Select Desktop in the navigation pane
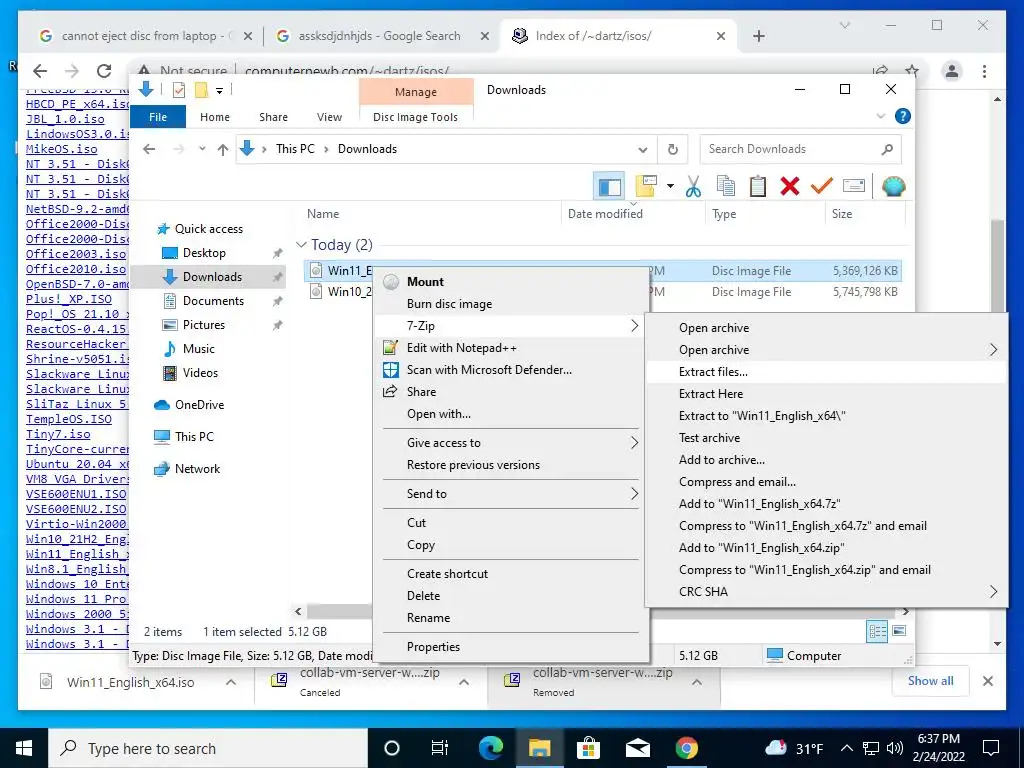Viewport: 1024px width, 768px height. [204, 253]
